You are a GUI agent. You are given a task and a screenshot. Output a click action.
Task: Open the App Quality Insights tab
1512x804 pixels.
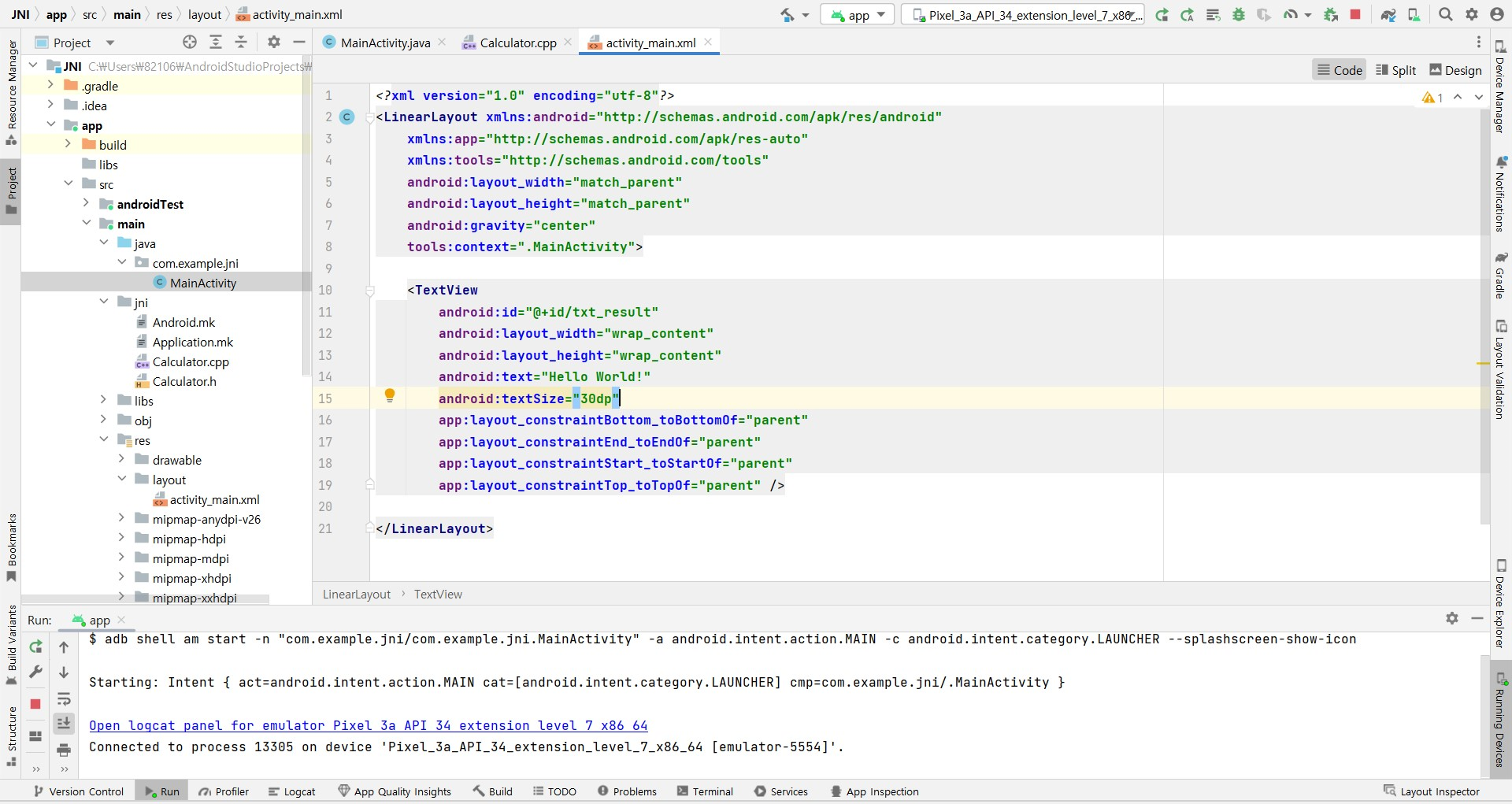[x=395, y=791]
